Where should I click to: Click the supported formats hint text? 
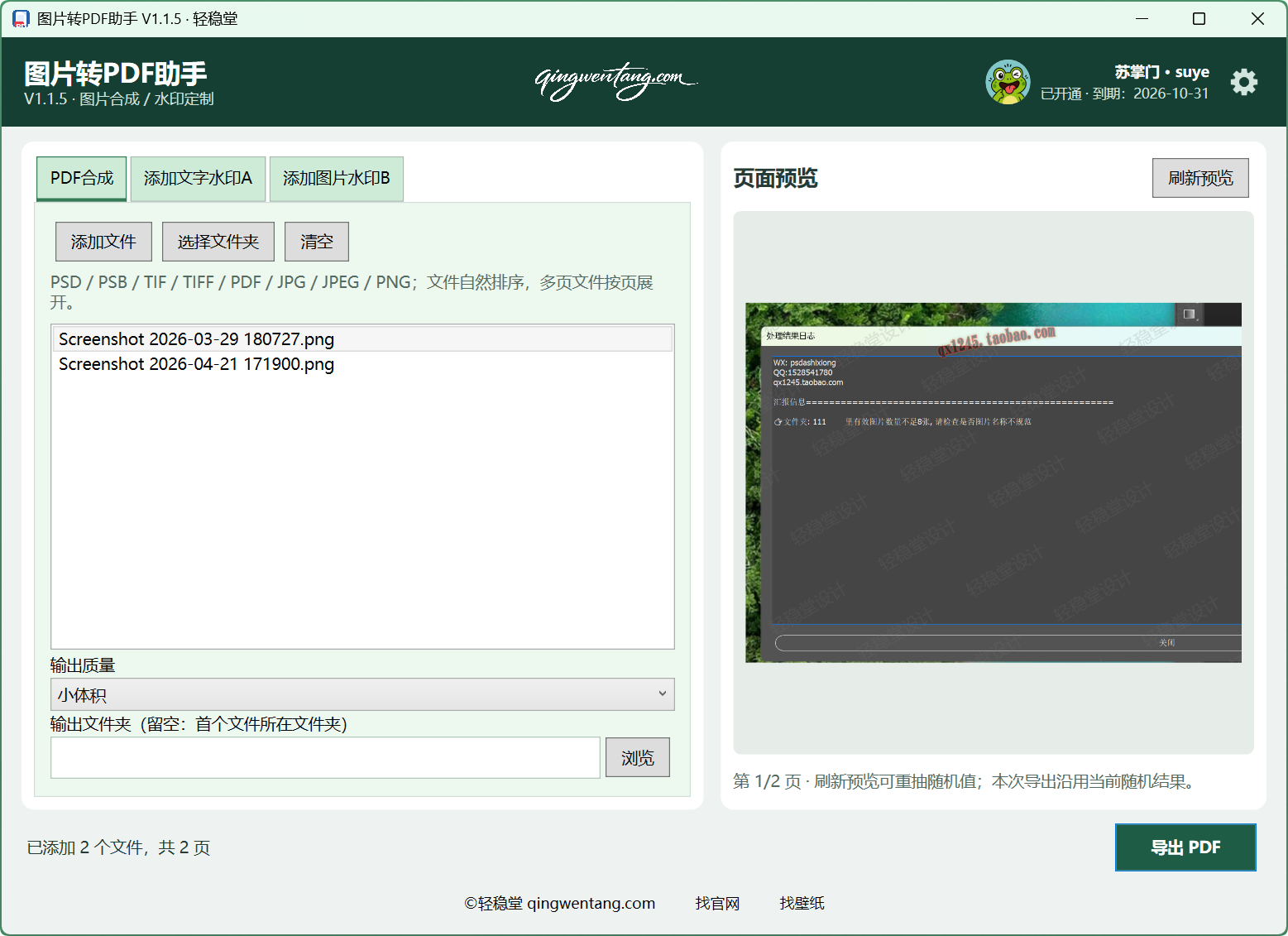[352, 292]
